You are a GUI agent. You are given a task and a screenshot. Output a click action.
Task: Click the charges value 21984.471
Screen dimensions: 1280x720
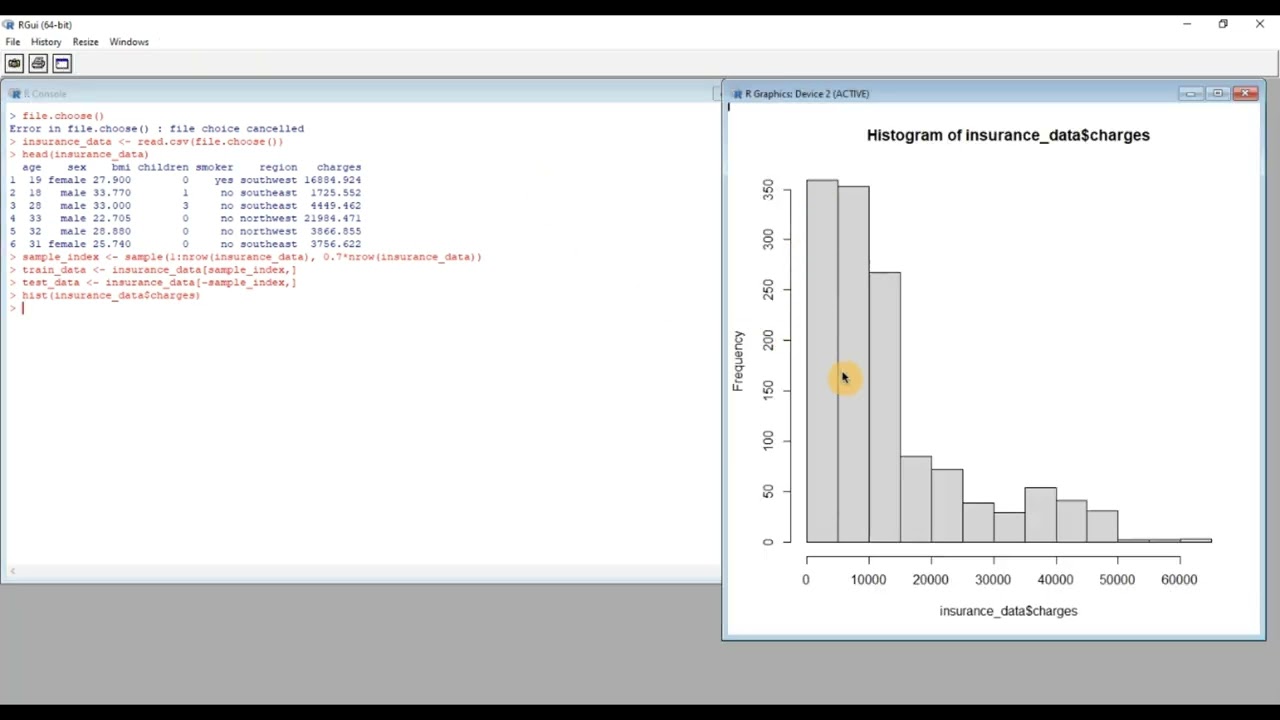tap(332, 218)
